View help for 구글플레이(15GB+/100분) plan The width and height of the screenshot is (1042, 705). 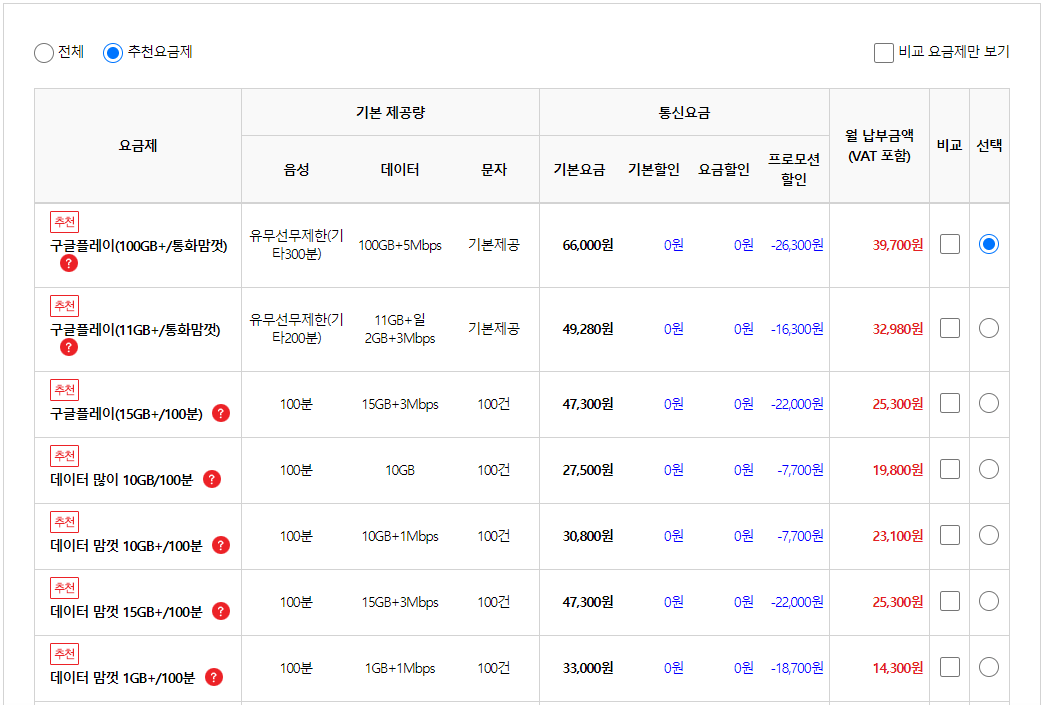220,411
